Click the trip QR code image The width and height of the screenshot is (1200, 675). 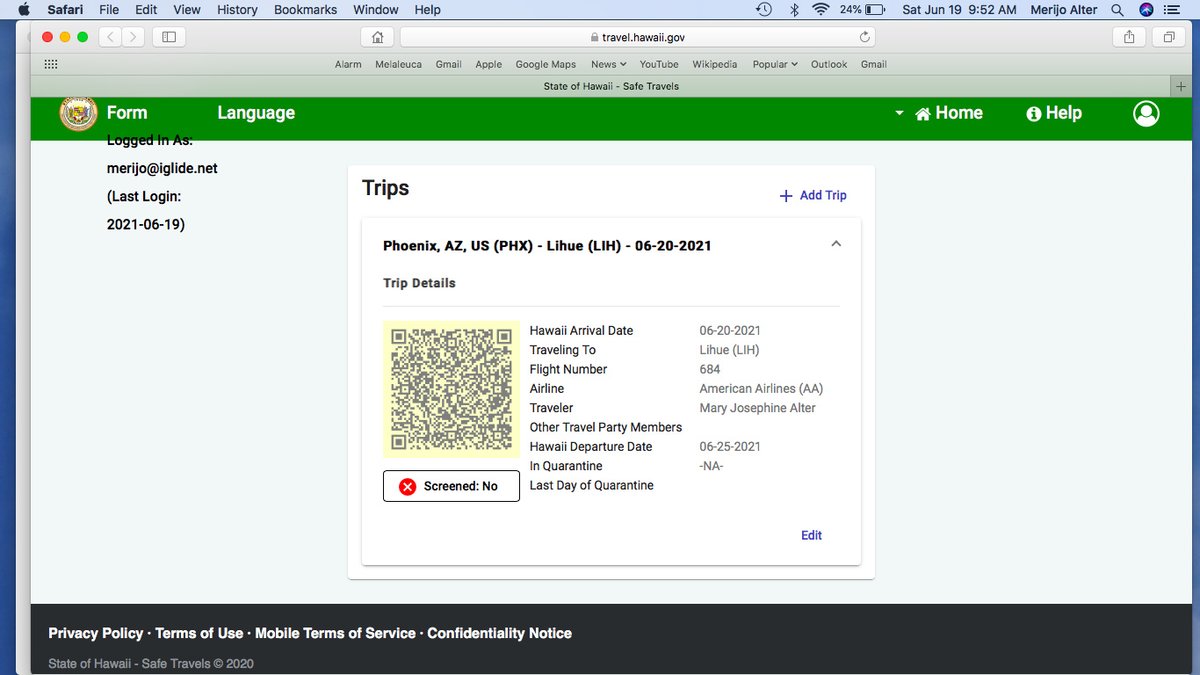[x=451, y=388]
